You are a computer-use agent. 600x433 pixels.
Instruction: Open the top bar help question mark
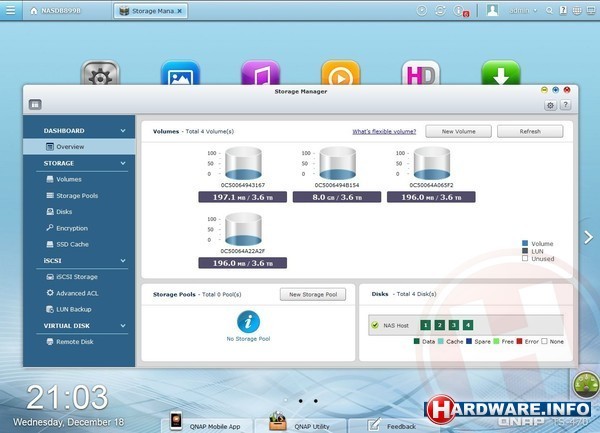click(x=563, y=10)
